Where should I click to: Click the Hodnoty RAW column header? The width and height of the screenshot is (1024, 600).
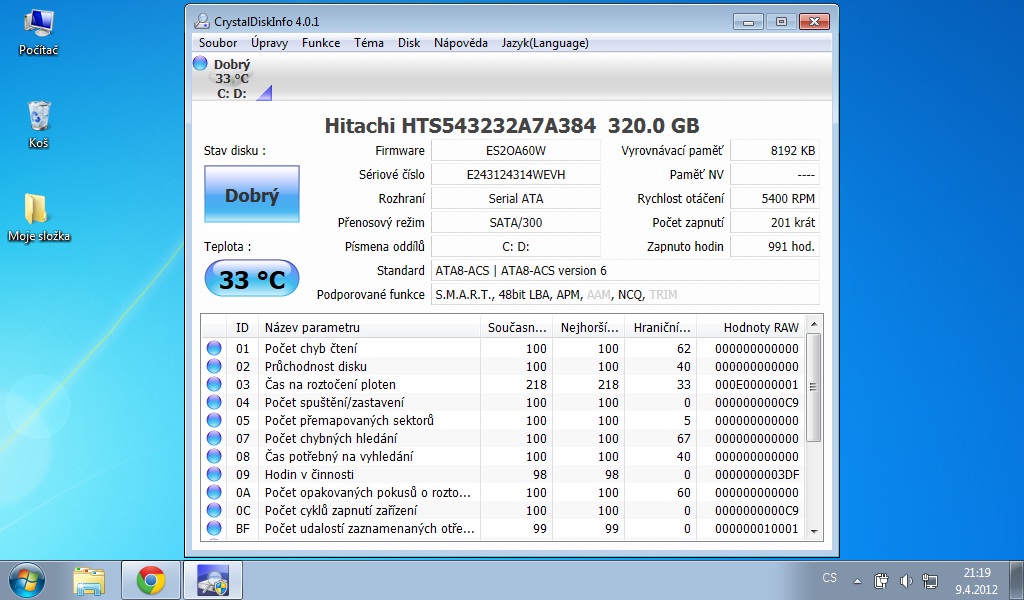click(751, 328)
